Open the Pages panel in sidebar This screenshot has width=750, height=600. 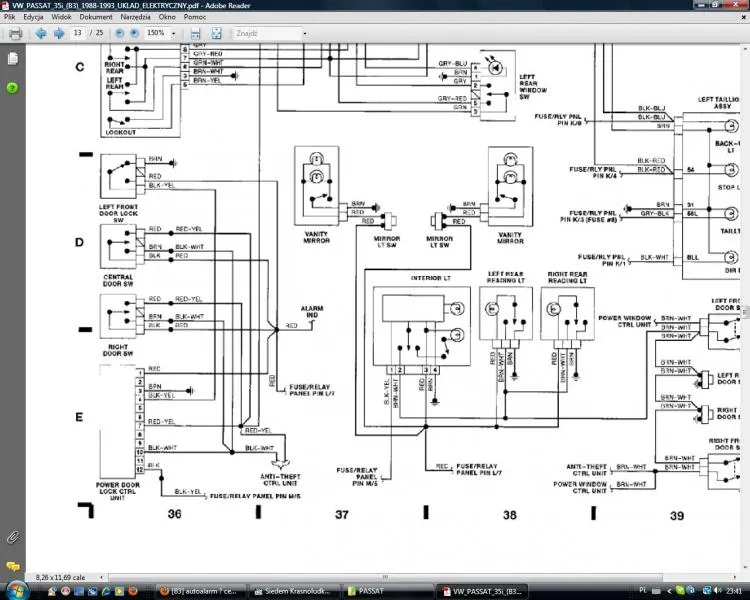(12, 59)
